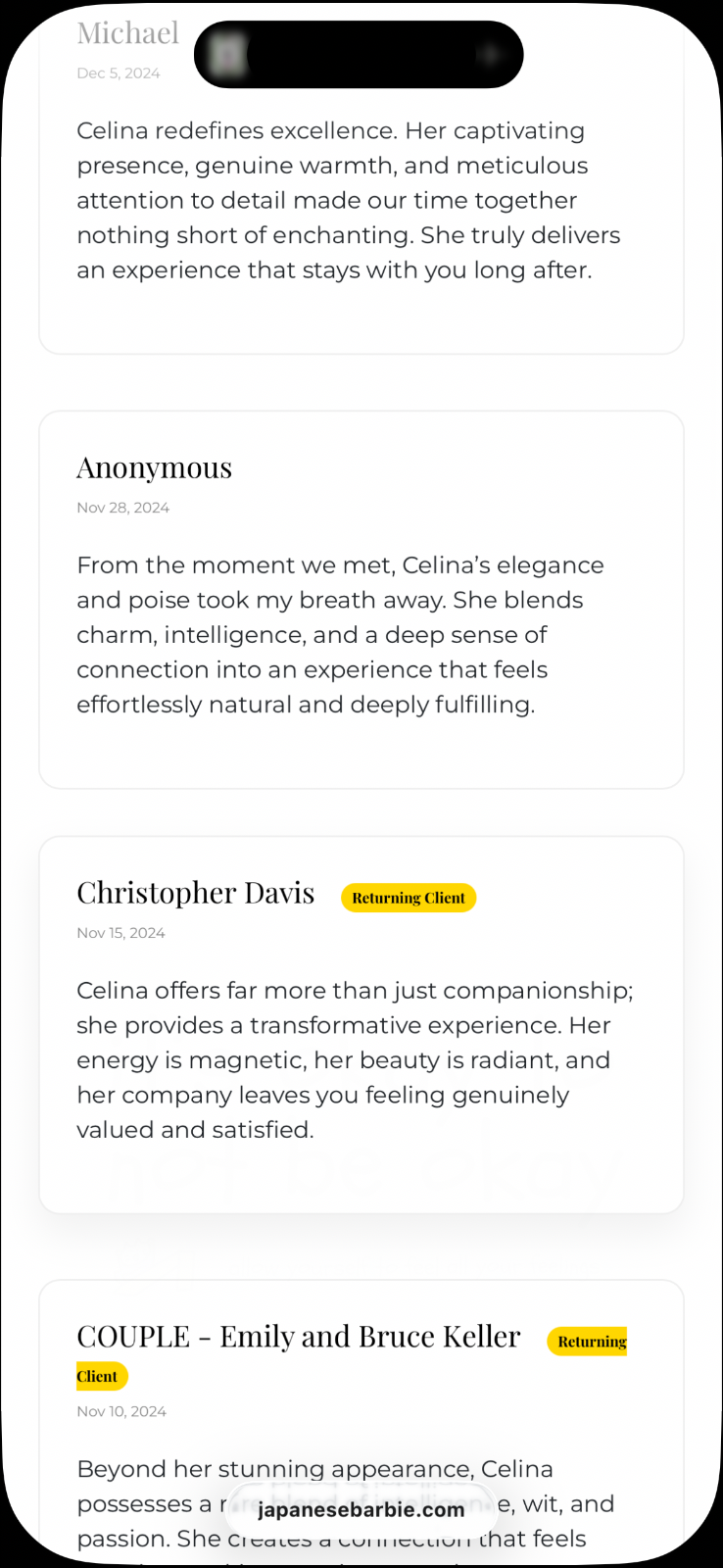
Task: Tap the review text 'Beyond her stunning appearance'
Action: pyautogui.click(x=314, y=1469)
